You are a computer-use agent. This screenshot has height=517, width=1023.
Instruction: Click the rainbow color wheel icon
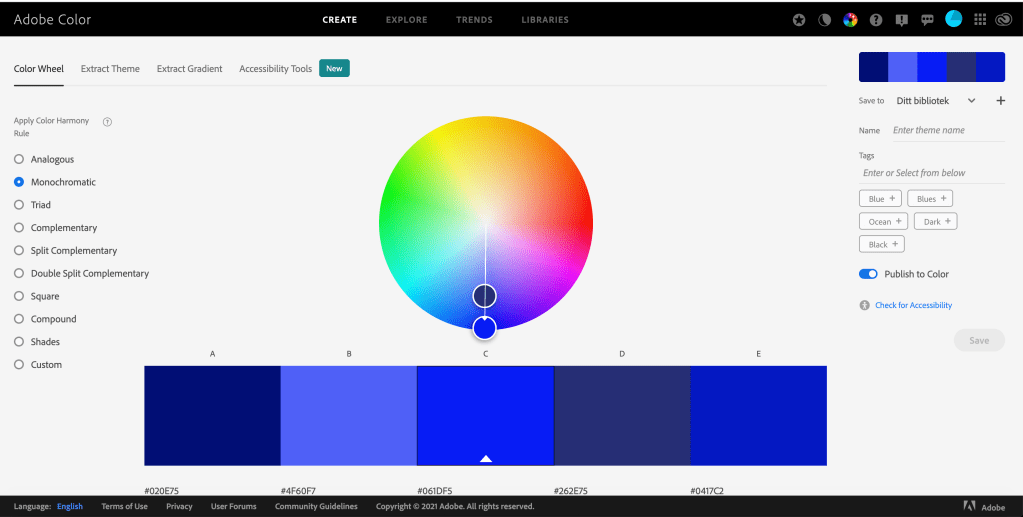coord(850,19)
